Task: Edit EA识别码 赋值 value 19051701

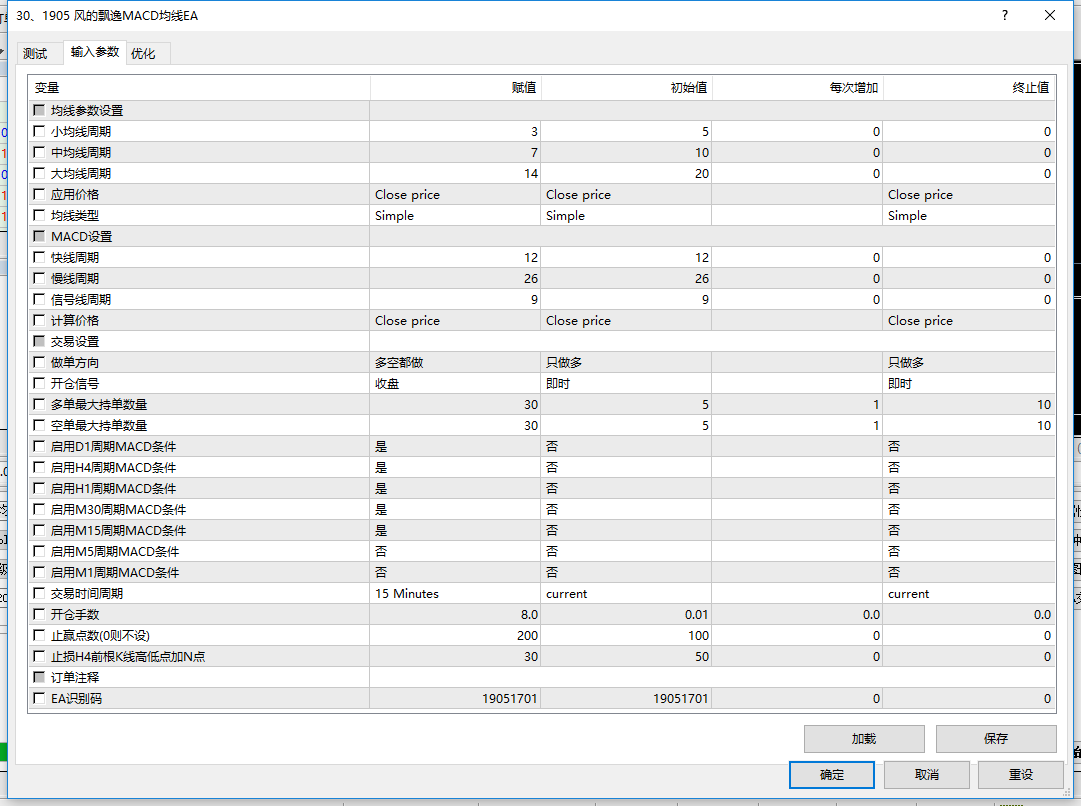Action: [x=455, y=698]
